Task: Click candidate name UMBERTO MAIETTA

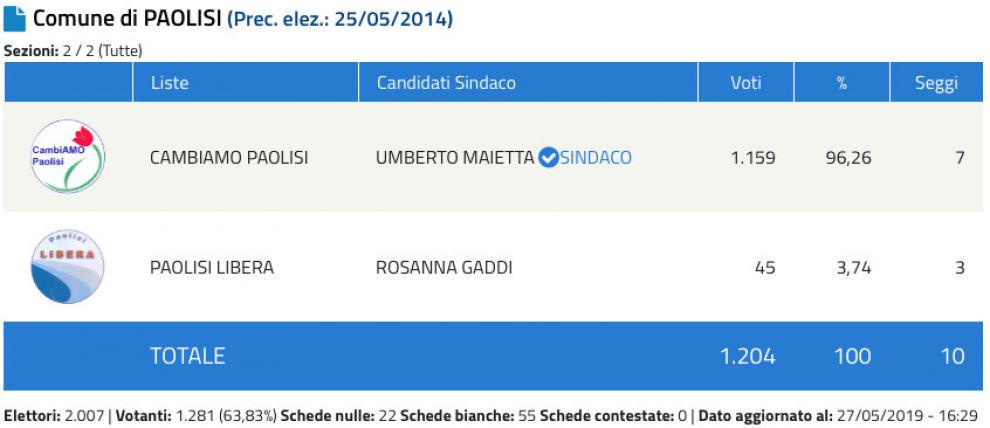Action: (x=455, y=158)
